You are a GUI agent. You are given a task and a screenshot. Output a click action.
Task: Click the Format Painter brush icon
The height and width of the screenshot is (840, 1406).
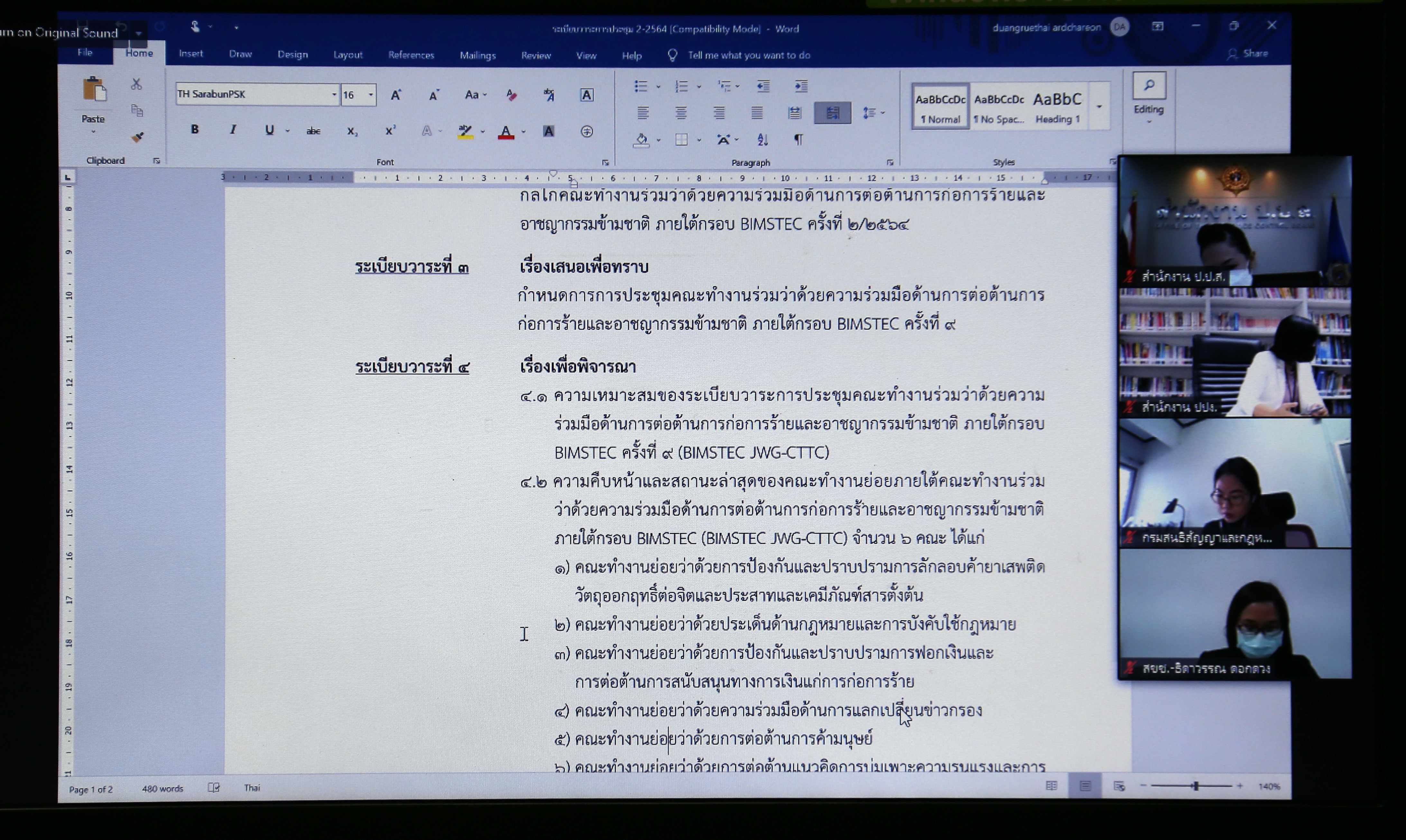click(137, 138)
